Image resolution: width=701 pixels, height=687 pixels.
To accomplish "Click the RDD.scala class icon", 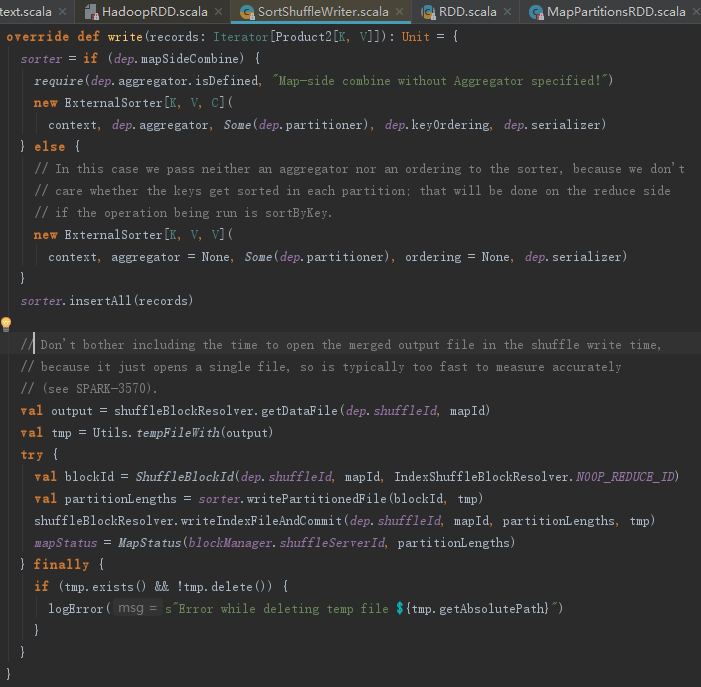I will (428, 12).
